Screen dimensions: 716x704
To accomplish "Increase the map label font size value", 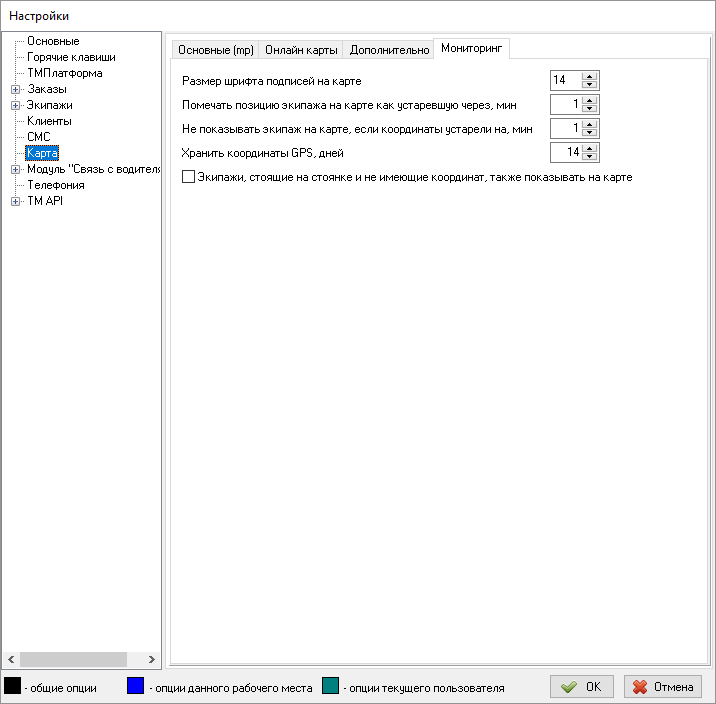I will (590, 76).
